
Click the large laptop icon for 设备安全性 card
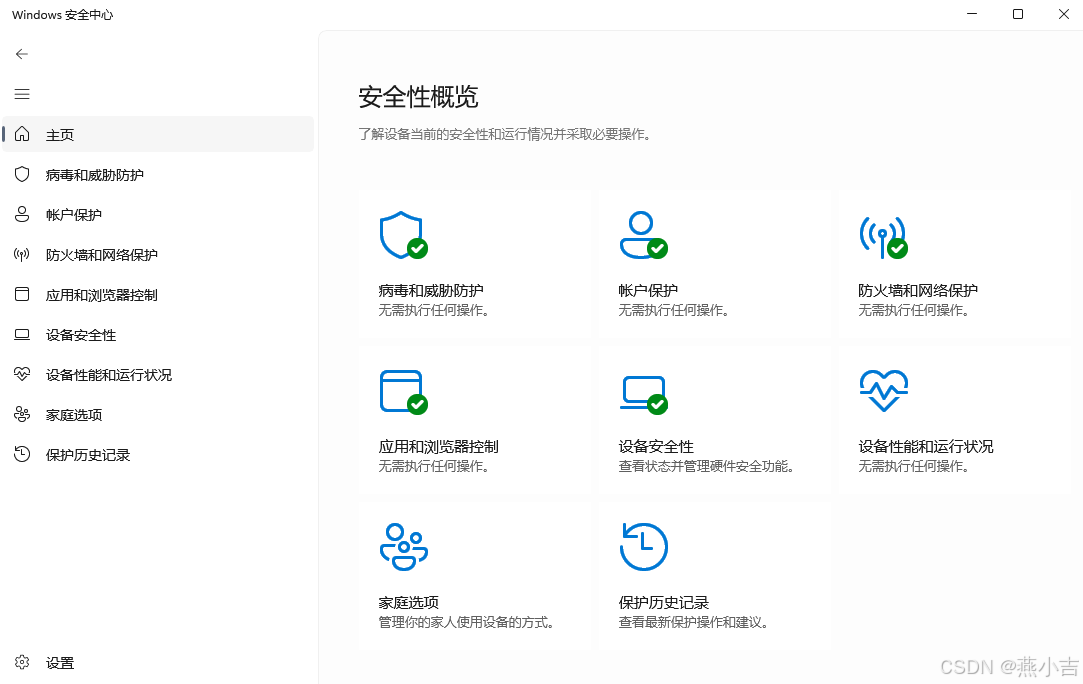[x=643, y=395]
